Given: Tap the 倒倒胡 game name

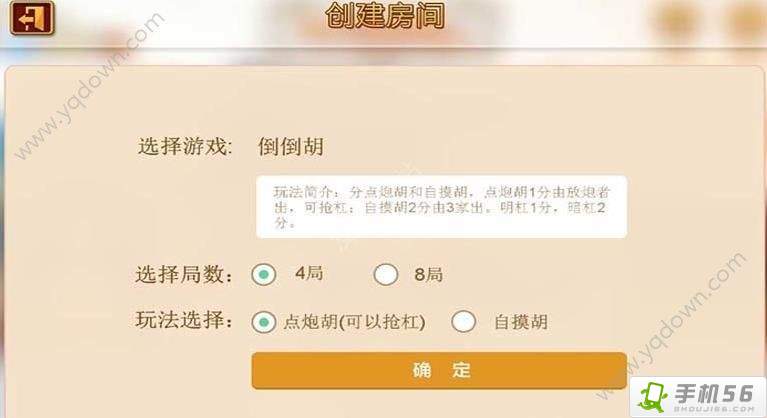Looking at the screenshot, I should point(291,147).
